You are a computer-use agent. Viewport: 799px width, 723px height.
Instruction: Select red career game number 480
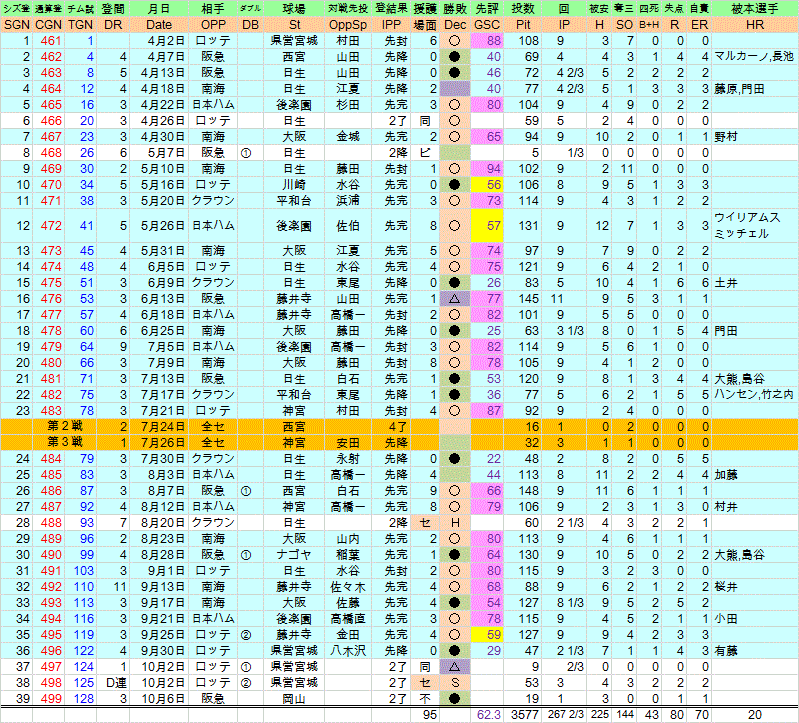point(51,363)
